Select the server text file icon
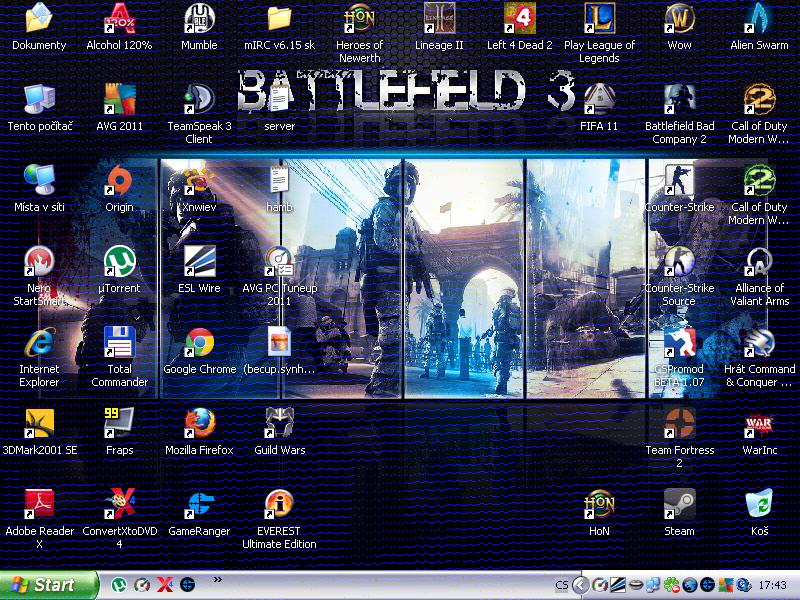The image size is (800, 600). click(x=279, y=99)
